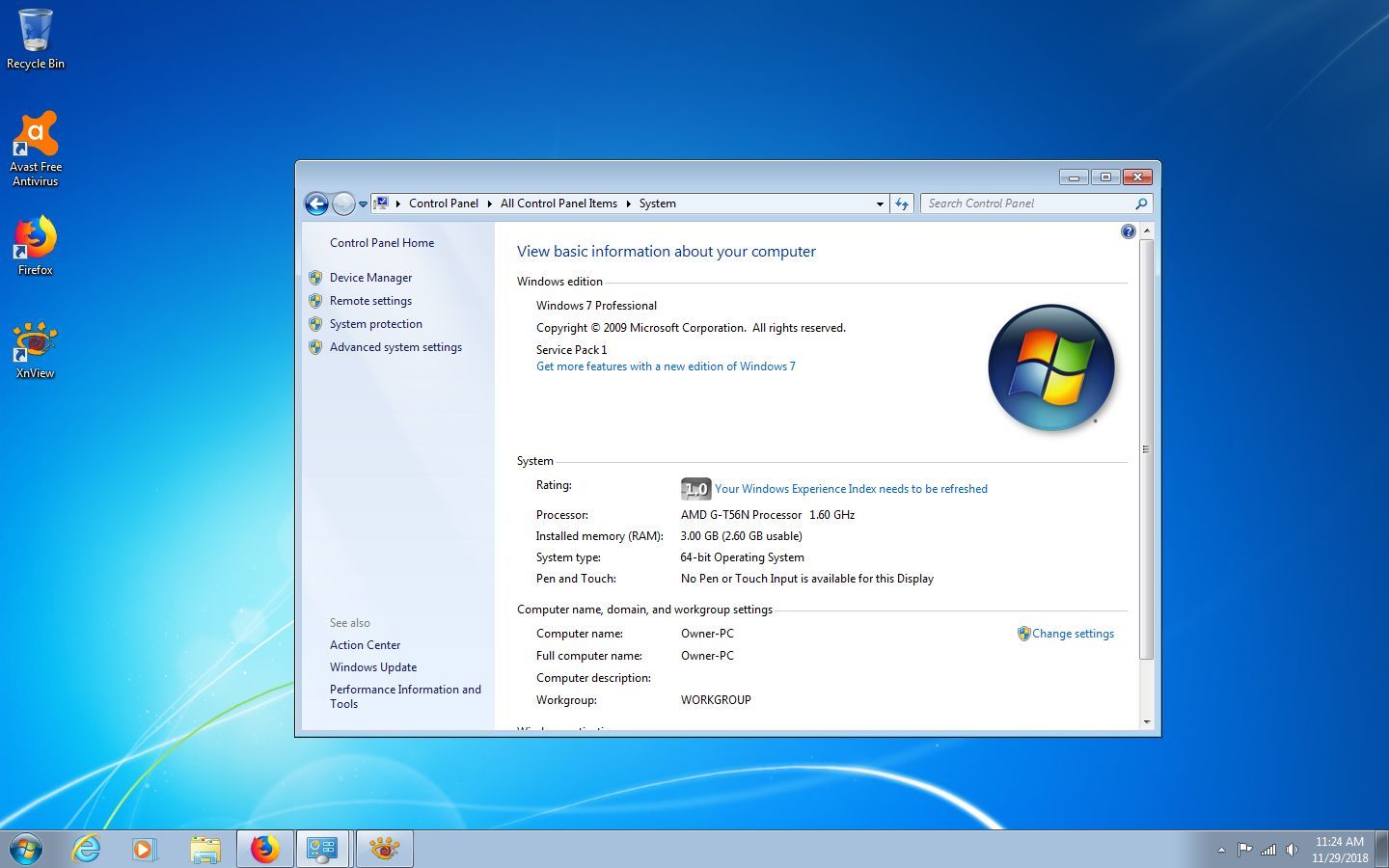This screenshot has height=868, width=1389.
Task: Click the magnifier search icon
Action: pyautogui.click(x=1141, y=203)
